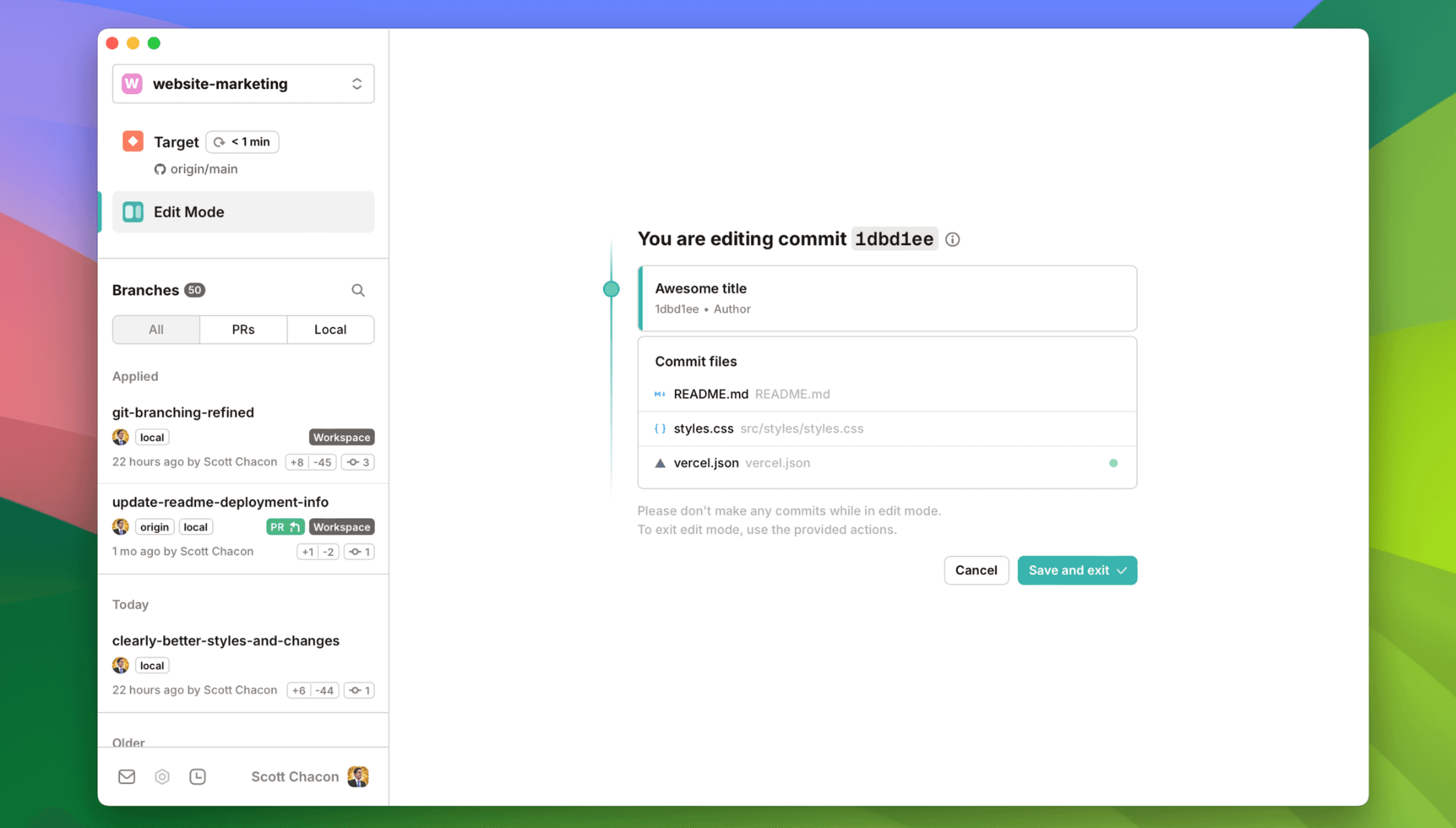
Task: Click the mail icon in bottom toolbar
Action: click(x=126, y=776)
